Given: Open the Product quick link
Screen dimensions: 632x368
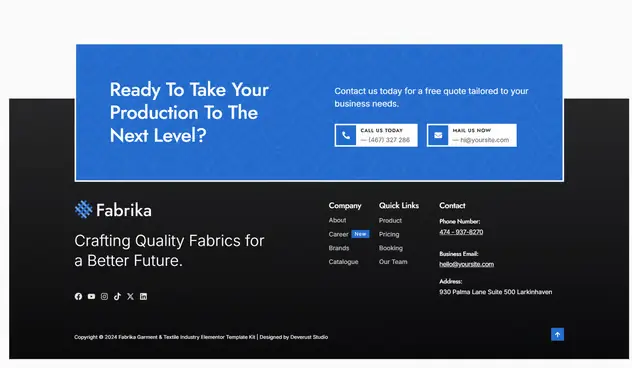Looking at the screenshot, I should 390,220.
